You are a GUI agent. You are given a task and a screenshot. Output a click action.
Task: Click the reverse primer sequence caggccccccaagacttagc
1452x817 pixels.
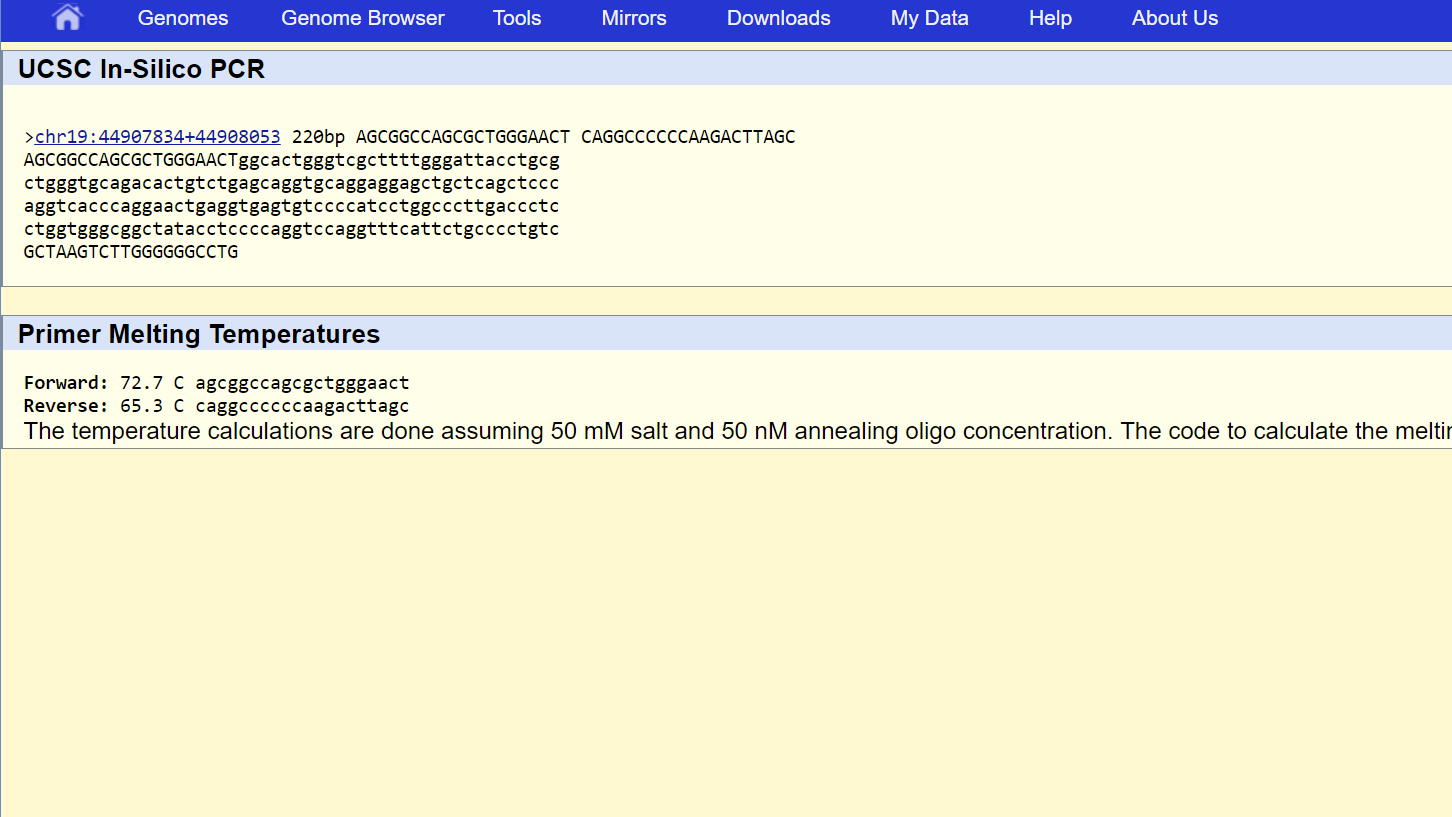pos(302,406)
